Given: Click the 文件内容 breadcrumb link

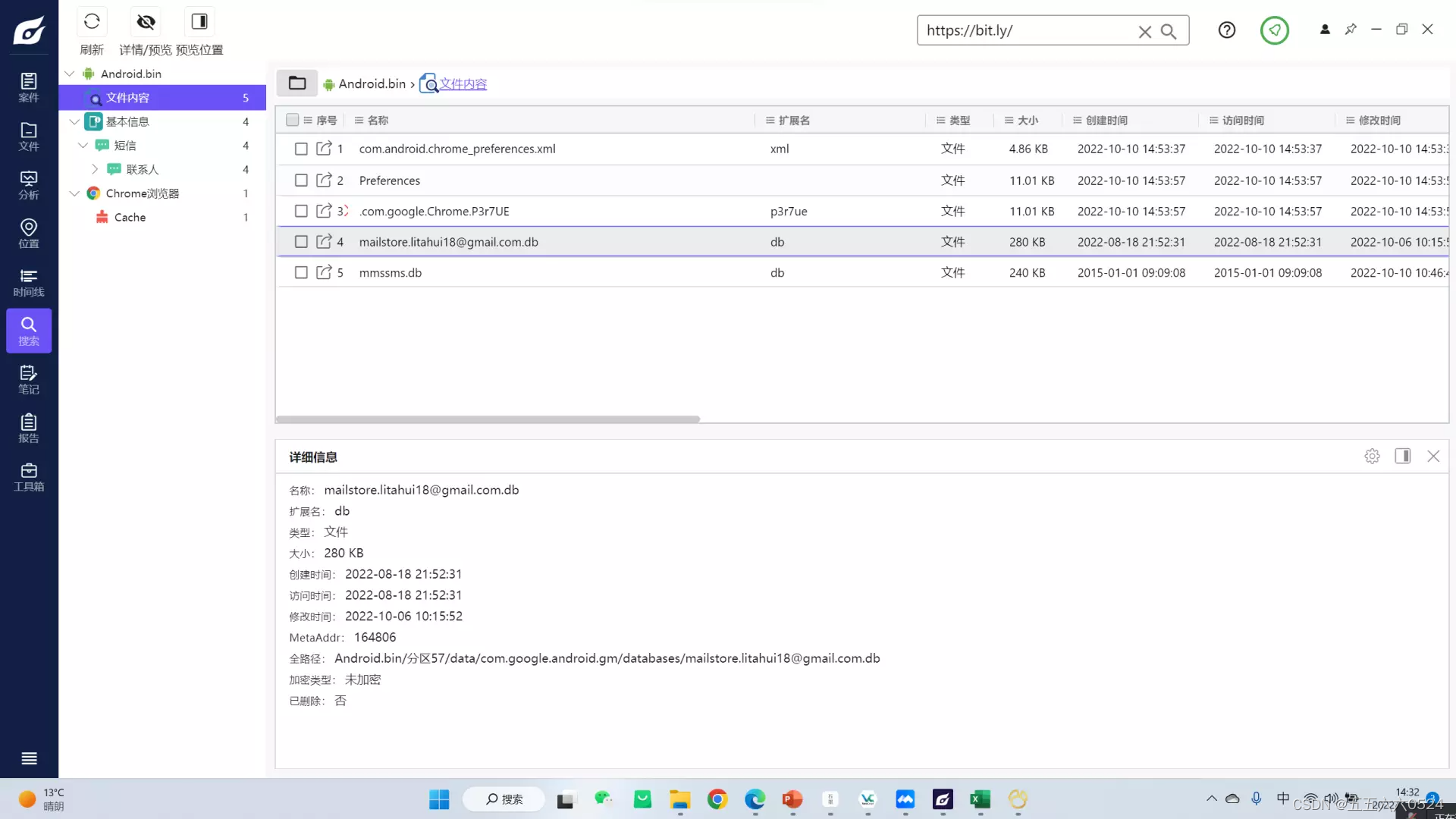Looking at the screenshot, I should 463,84.
